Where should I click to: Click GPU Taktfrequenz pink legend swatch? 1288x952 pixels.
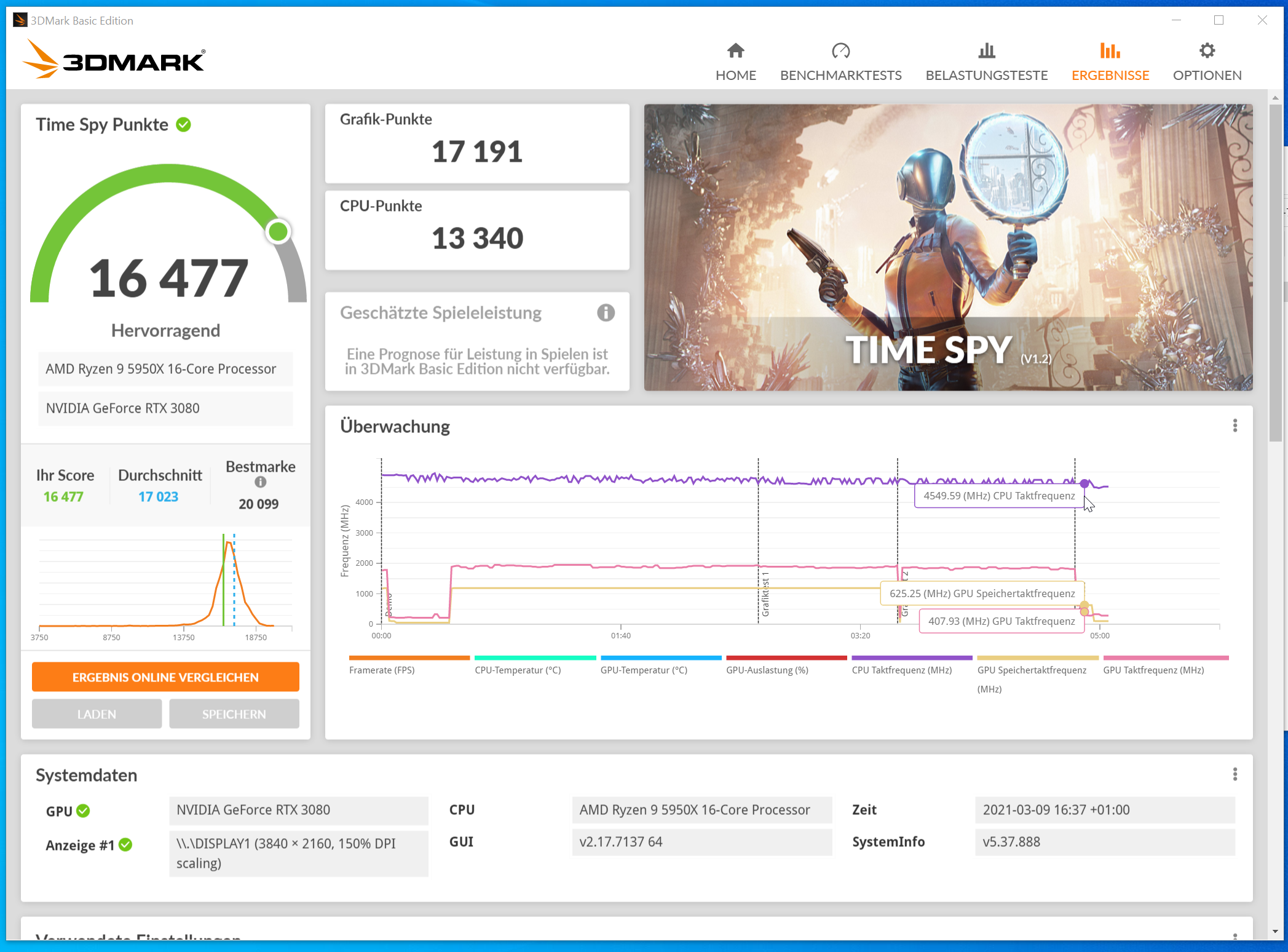point(1166,658)
